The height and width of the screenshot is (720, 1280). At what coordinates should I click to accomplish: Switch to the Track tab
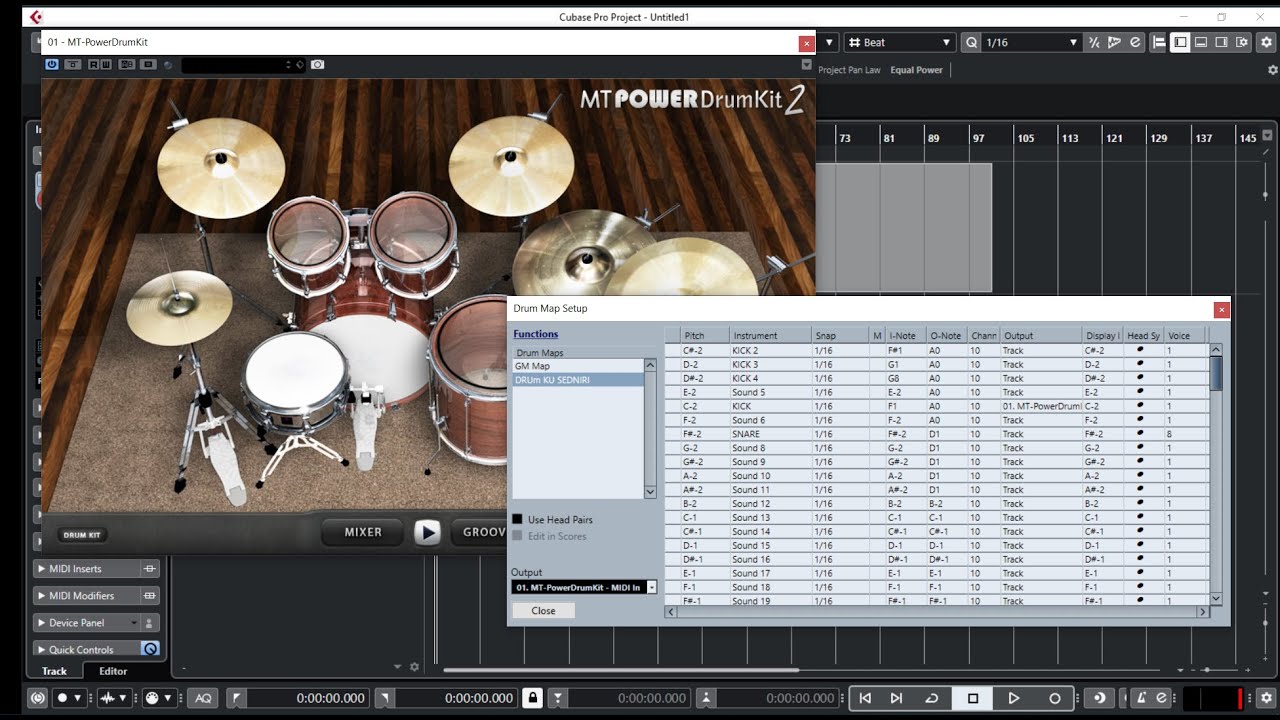pyautogui.click(x=54, y=671)
